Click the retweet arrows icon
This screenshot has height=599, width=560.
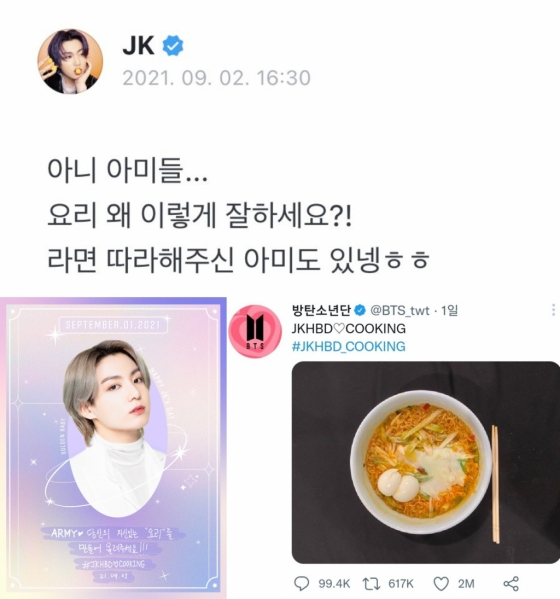pos(371,584)
